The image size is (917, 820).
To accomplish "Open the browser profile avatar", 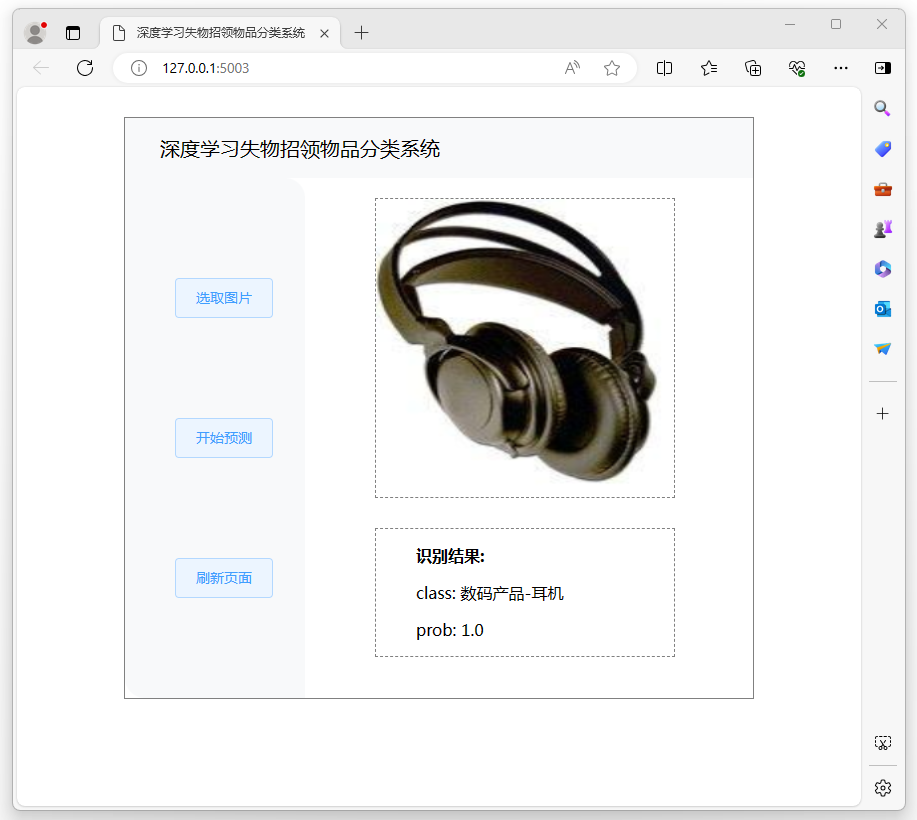I will point(35,33).
